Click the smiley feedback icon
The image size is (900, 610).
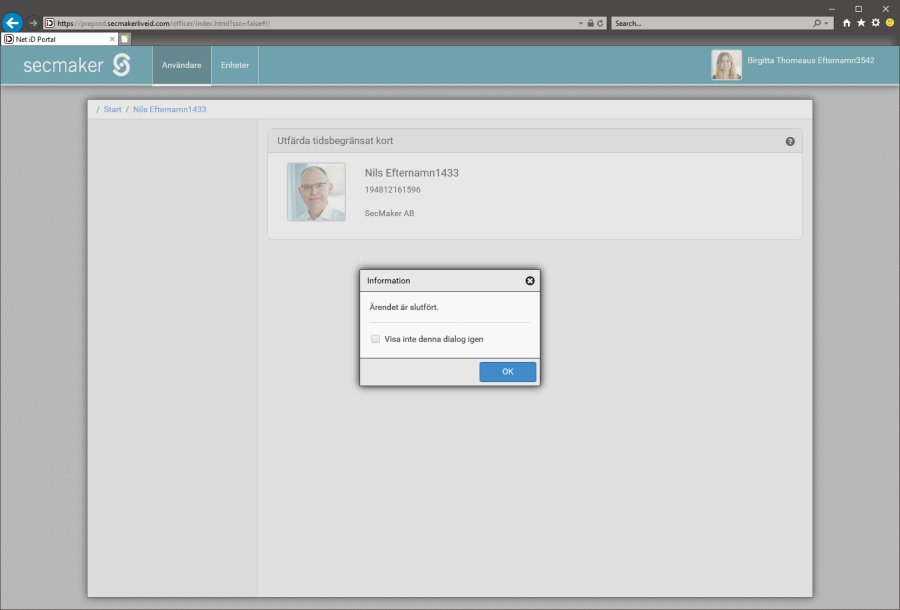tap(890, 23)
